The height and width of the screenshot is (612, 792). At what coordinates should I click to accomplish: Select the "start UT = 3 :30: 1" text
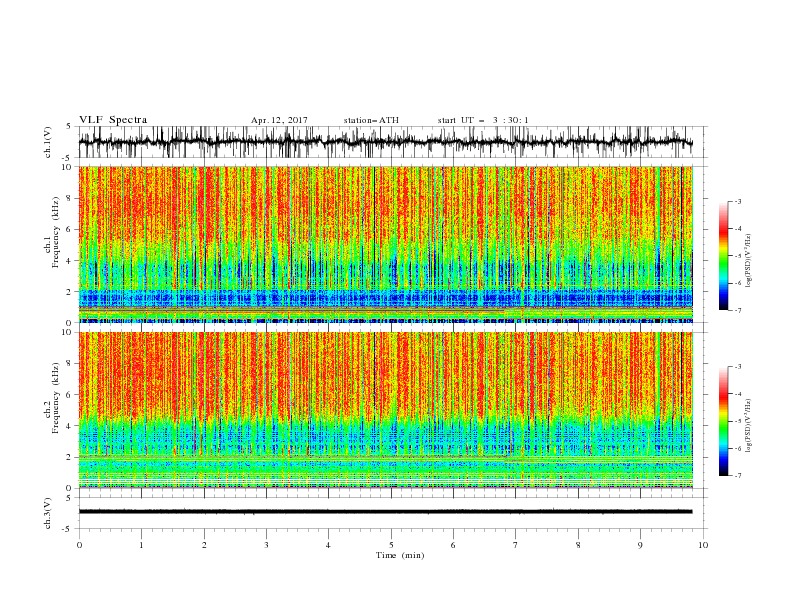tap(483, 120)
